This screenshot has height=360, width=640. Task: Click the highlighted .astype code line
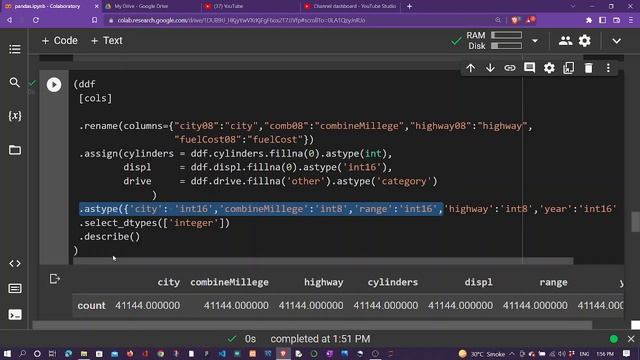point(261,209)
